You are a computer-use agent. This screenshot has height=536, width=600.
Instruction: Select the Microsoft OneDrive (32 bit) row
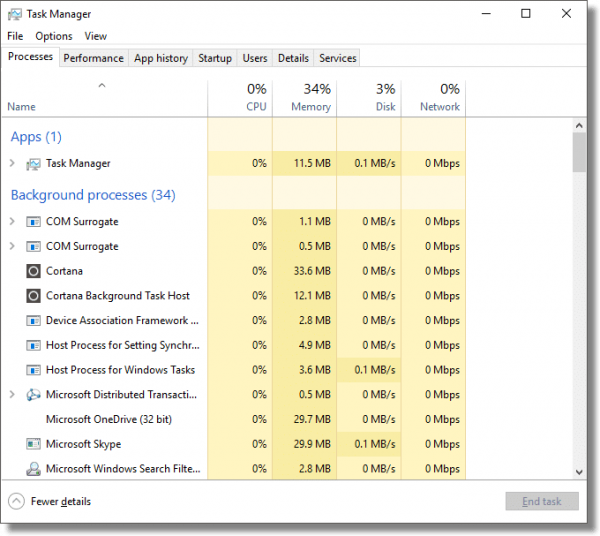pyautogui.click(x=233, y=419)
